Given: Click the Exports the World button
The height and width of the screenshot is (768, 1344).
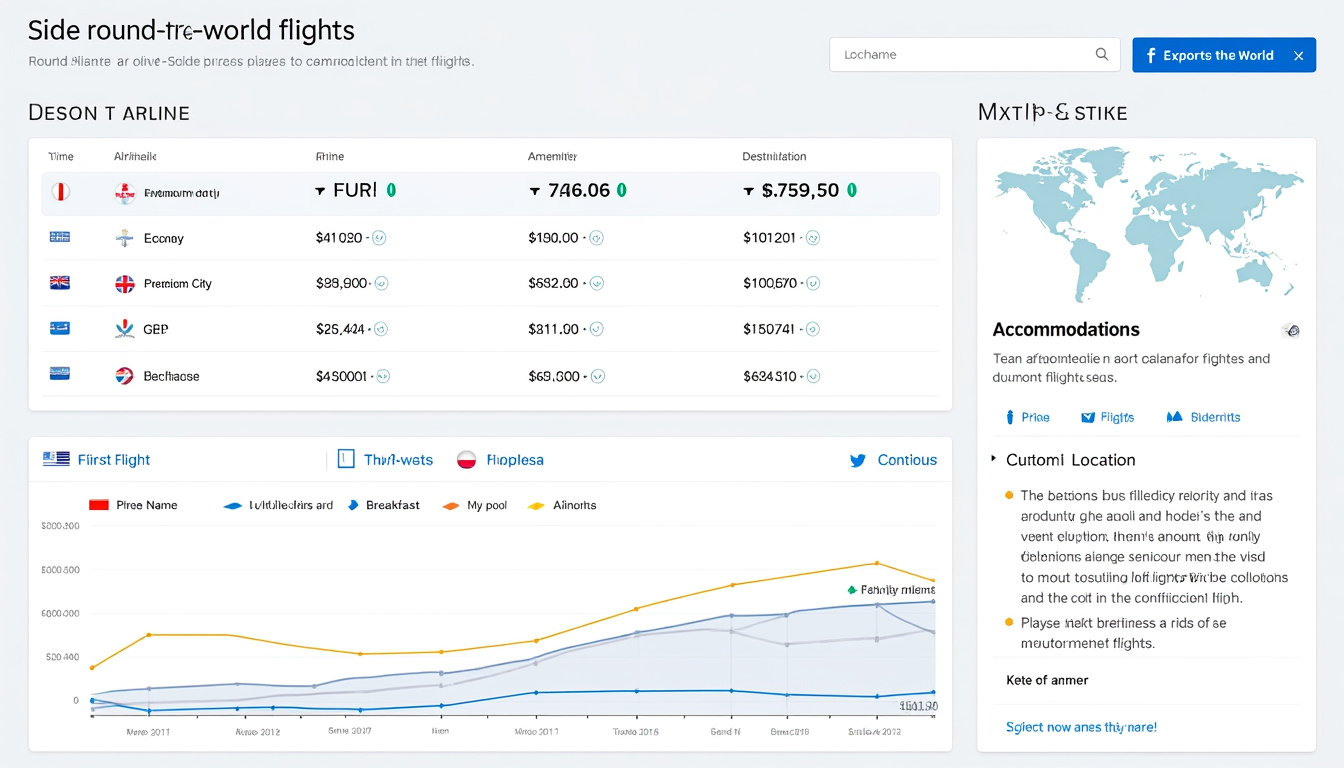Looking at the screenshot, I should pyautogui.click(x=1217, y=55).
